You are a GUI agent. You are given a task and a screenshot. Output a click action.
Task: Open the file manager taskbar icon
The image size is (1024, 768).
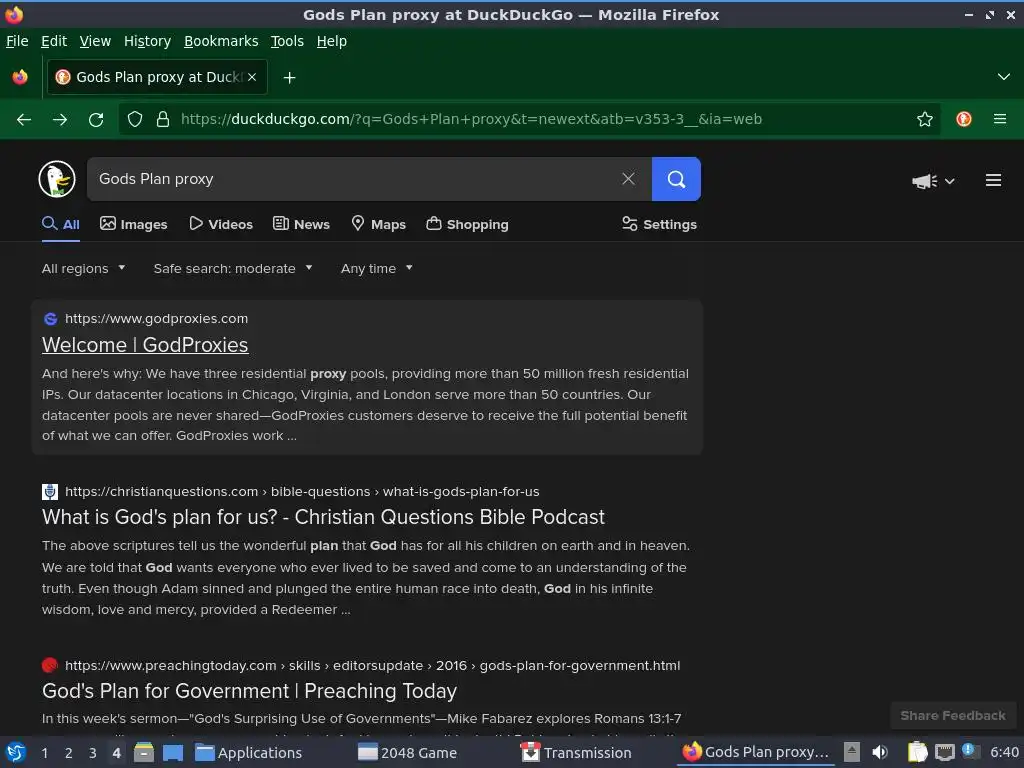[x=144, y=752]
